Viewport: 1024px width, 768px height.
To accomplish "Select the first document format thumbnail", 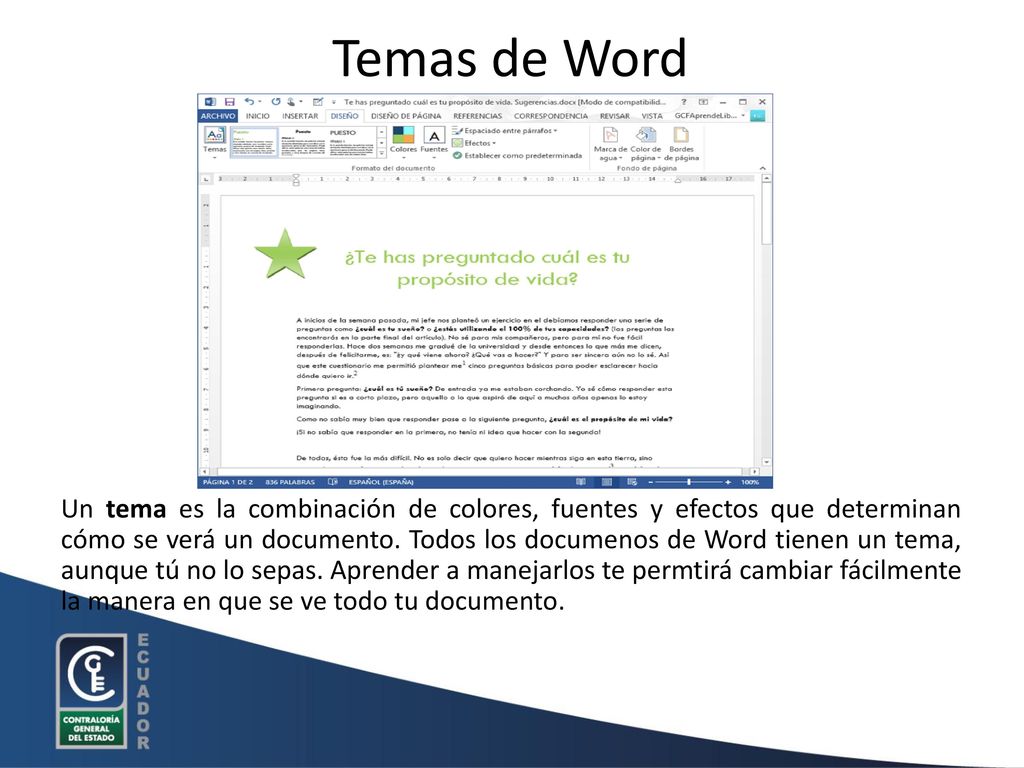I will [254, 142].
